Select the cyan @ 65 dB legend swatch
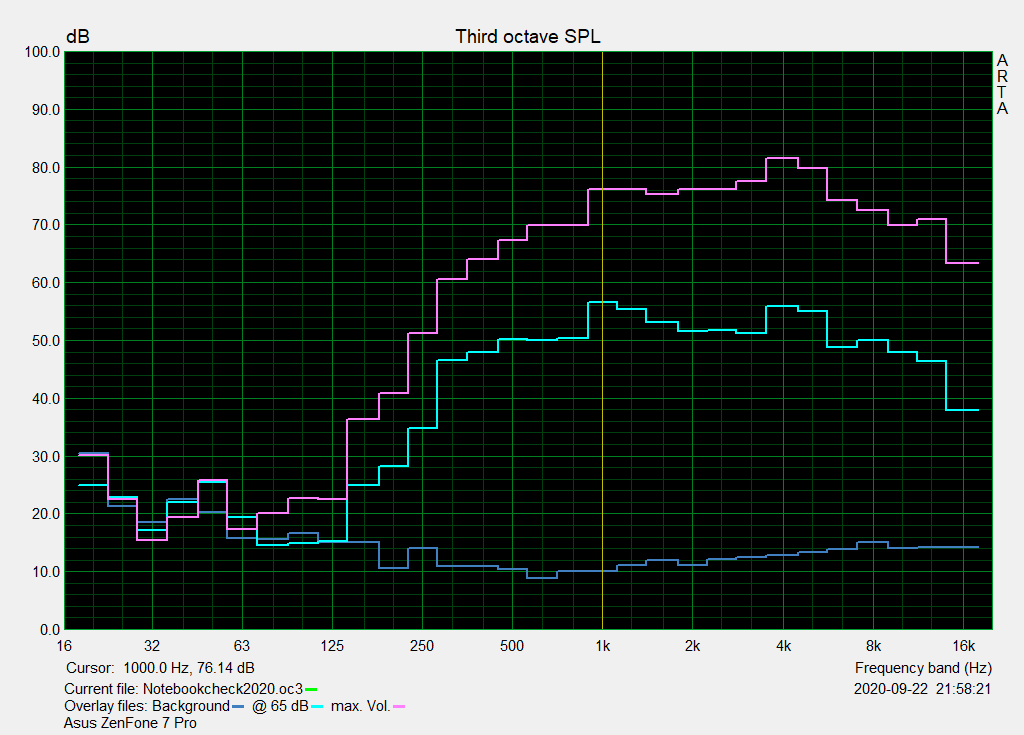This screenshot has height=735, width=1024. (320, 706)
